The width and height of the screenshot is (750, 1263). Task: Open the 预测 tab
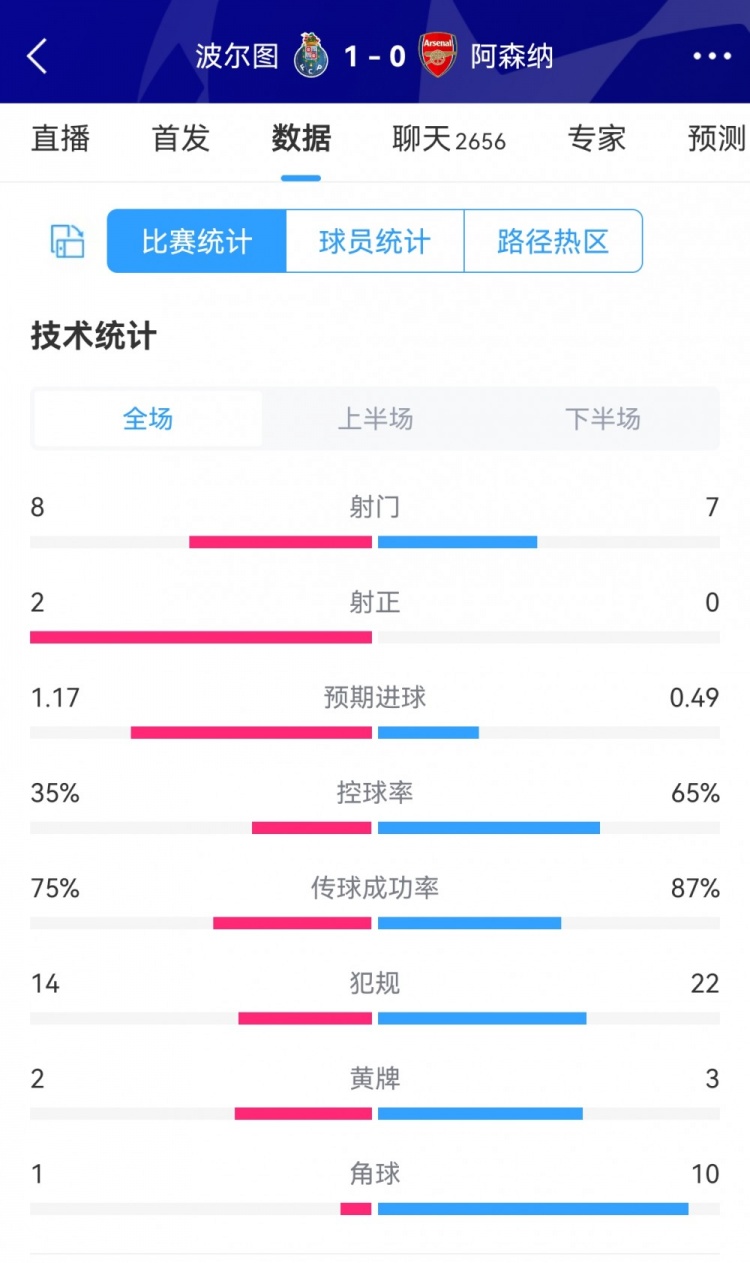[716, 138]
